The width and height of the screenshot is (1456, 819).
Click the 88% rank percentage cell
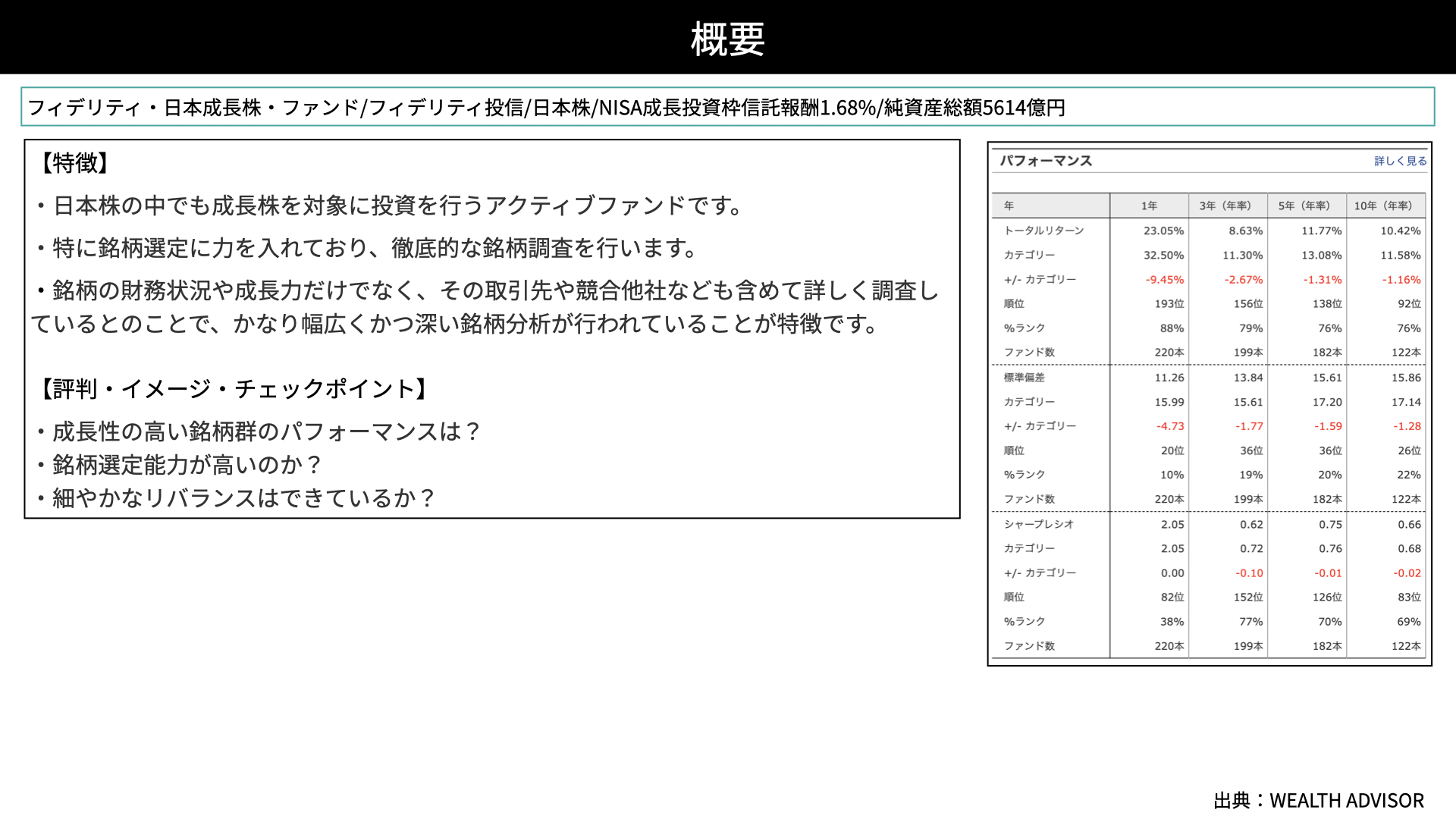click(1172, 328)
